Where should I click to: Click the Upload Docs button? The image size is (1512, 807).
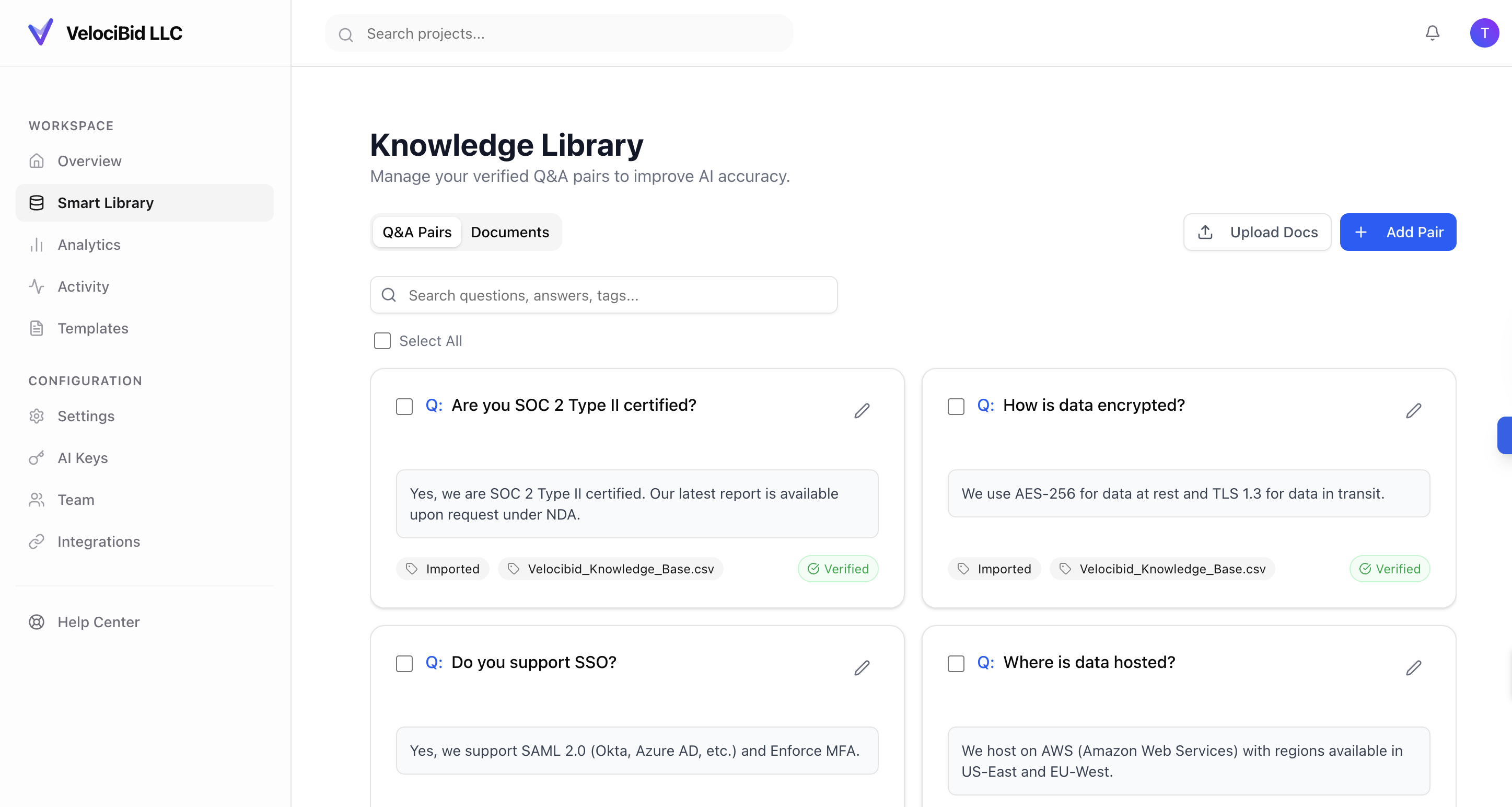coord(1257,232)
